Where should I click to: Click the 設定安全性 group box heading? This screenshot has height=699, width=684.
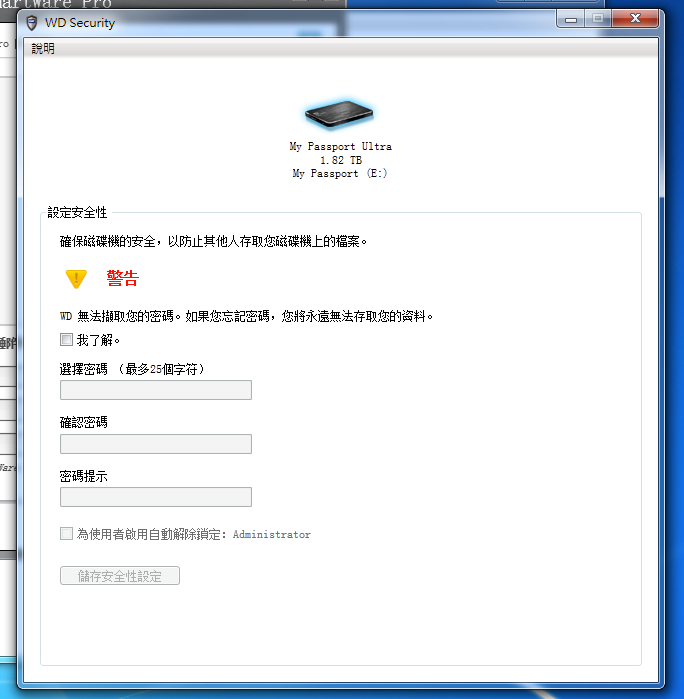pos(77,213)
